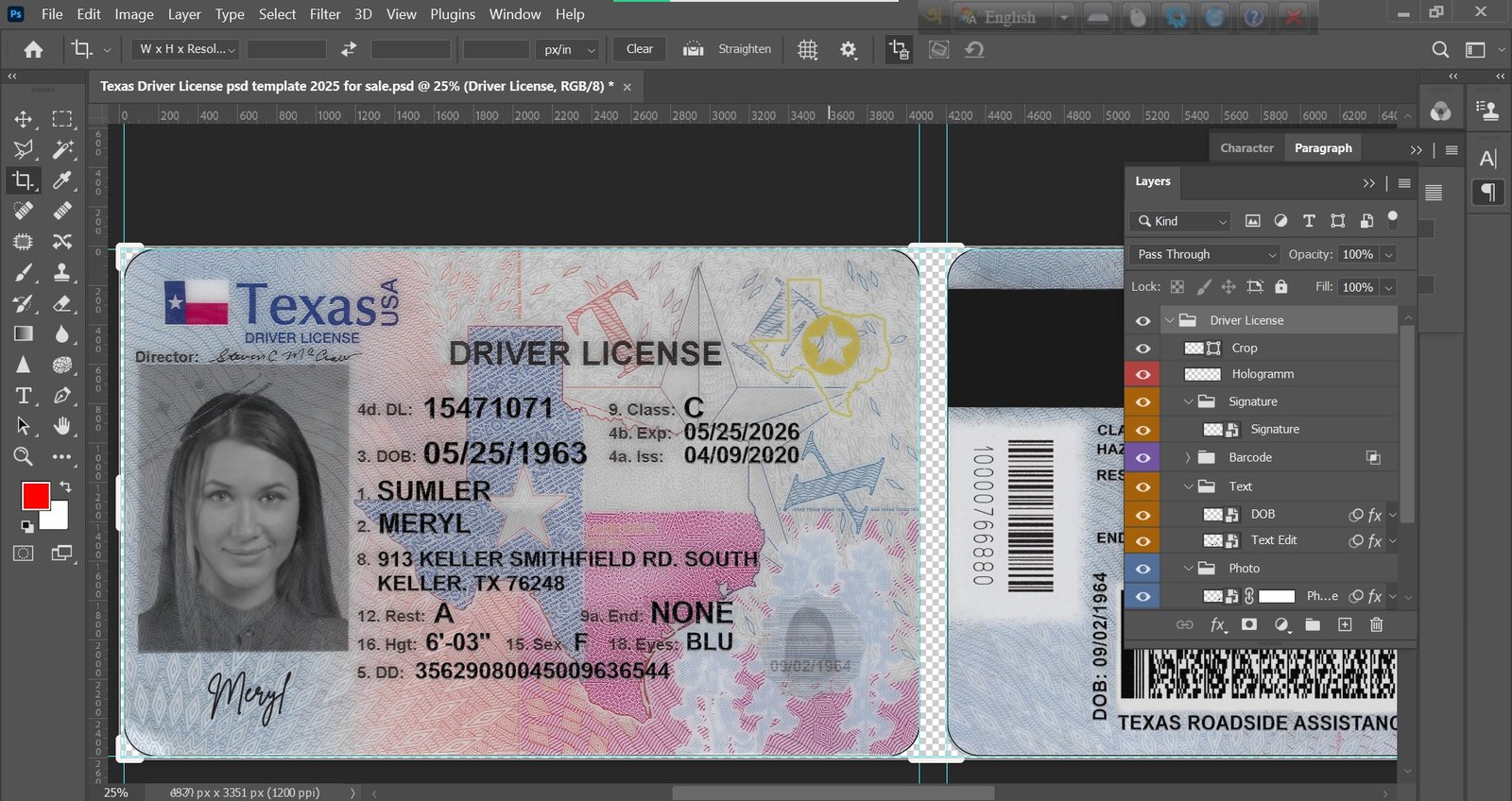This screenshot has height=801, width=1512.
Task: Open the Layers panel menu
Action: 1404,183
